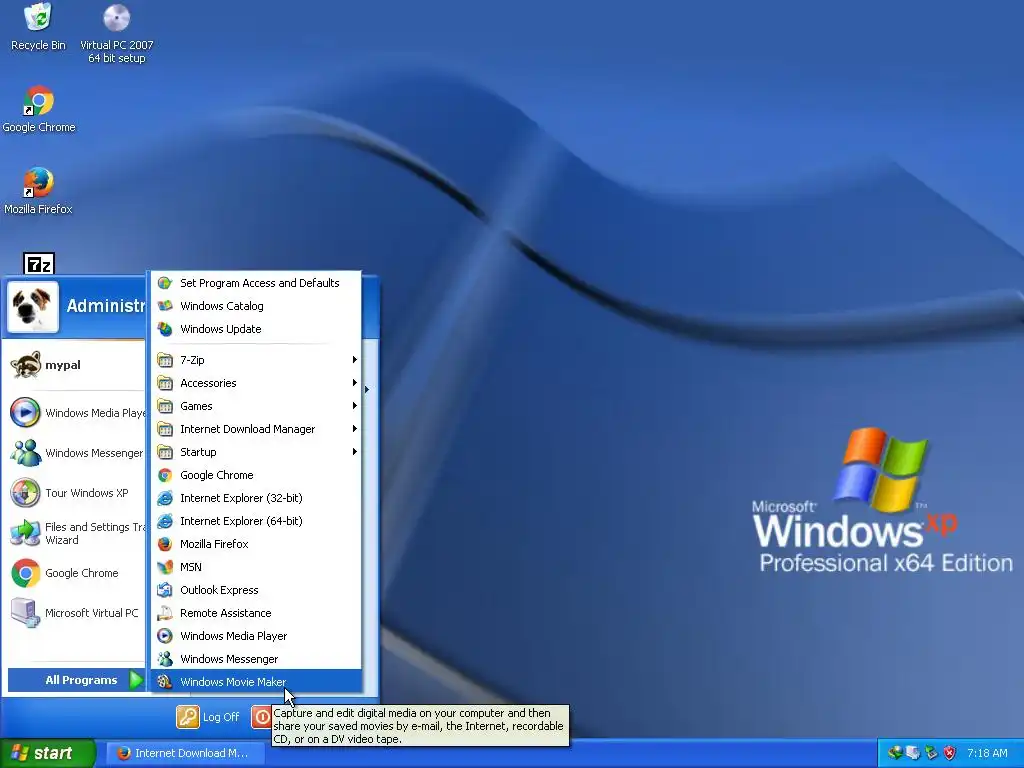Expand the Startup folder
The image size is (1024, 768).
point(256,452)
